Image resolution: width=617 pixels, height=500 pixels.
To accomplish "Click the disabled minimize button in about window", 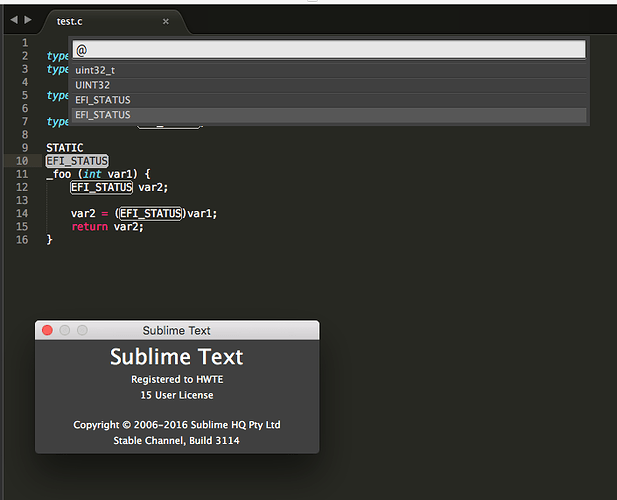I will [x=65, y=330].
